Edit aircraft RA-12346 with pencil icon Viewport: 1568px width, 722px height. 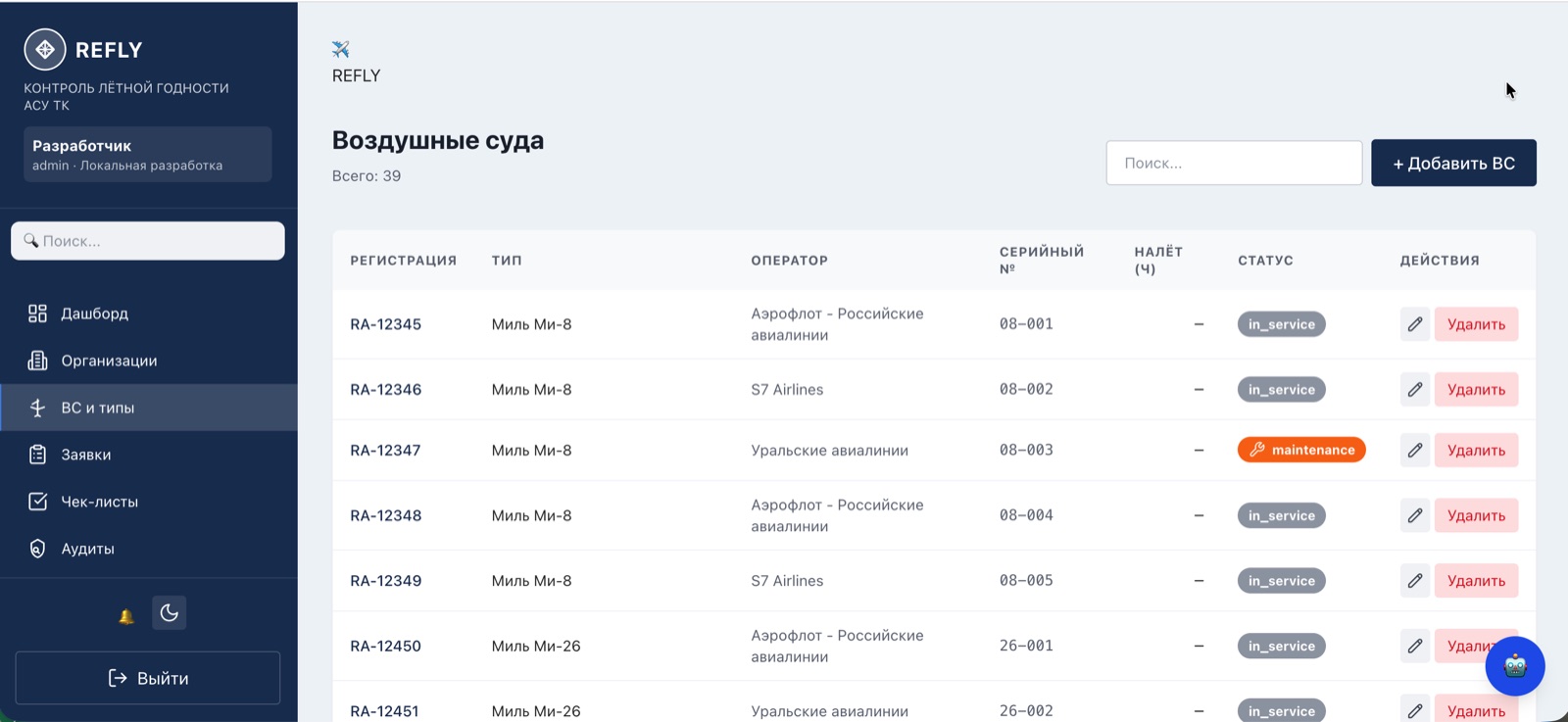(1415, 390)
